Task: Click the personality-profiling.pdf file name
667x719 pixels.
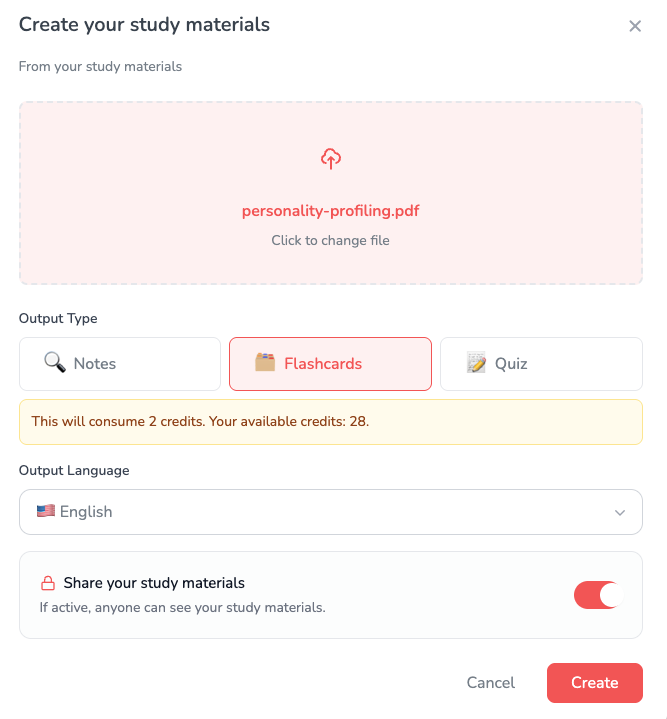Action: [331, 211]
